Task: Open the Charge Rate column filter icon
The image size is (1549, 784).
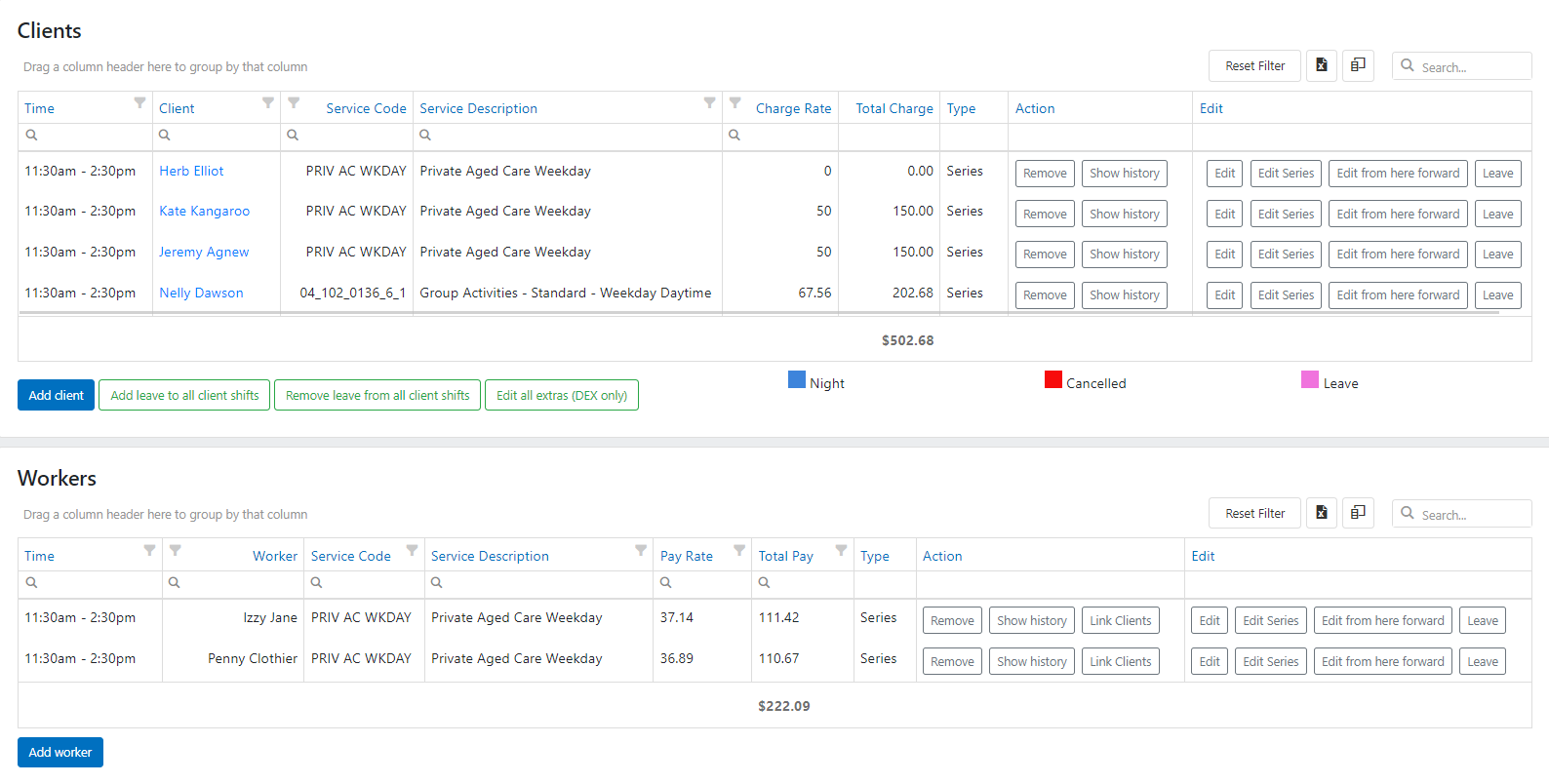Action: coord(735,102)
